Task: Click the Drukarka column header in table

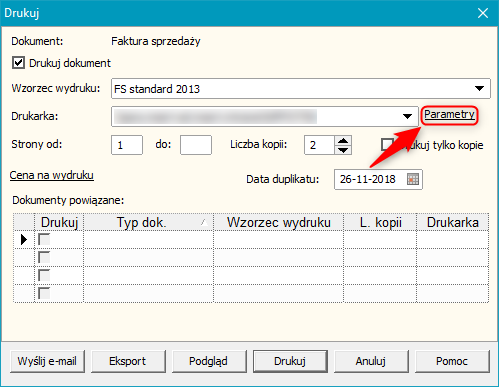Action: point(453,222)
